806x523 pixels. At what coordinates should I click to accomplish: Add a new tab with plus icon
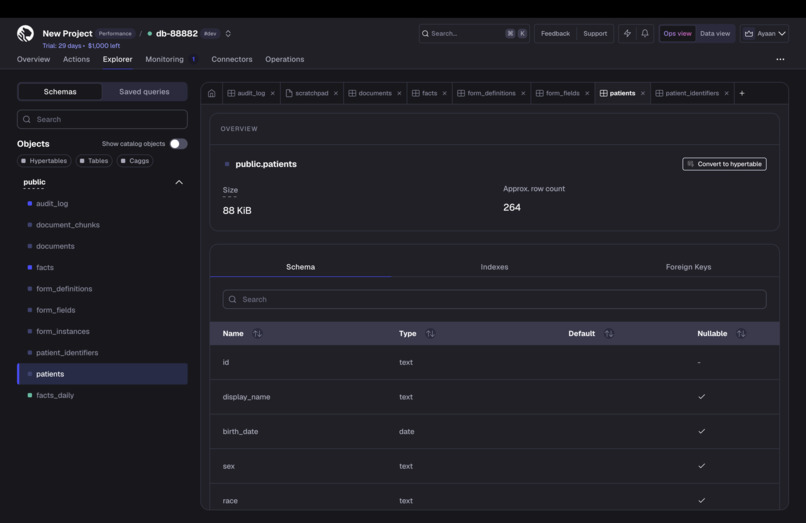pos(742,93)
